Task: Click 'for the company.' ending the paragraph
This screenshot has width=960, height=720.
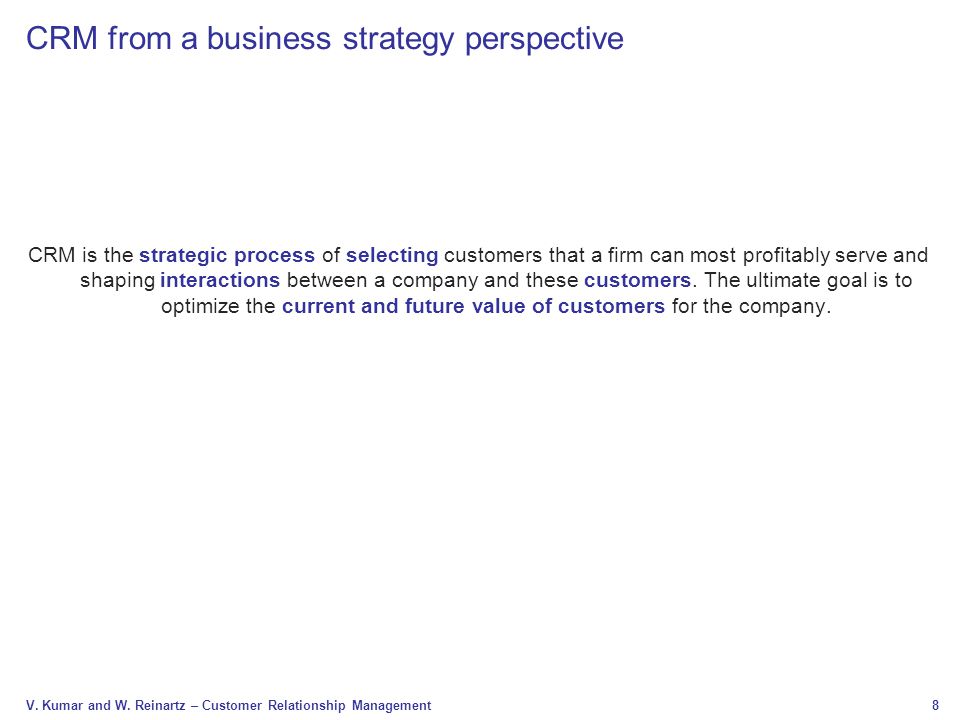Action: point(751,306)
